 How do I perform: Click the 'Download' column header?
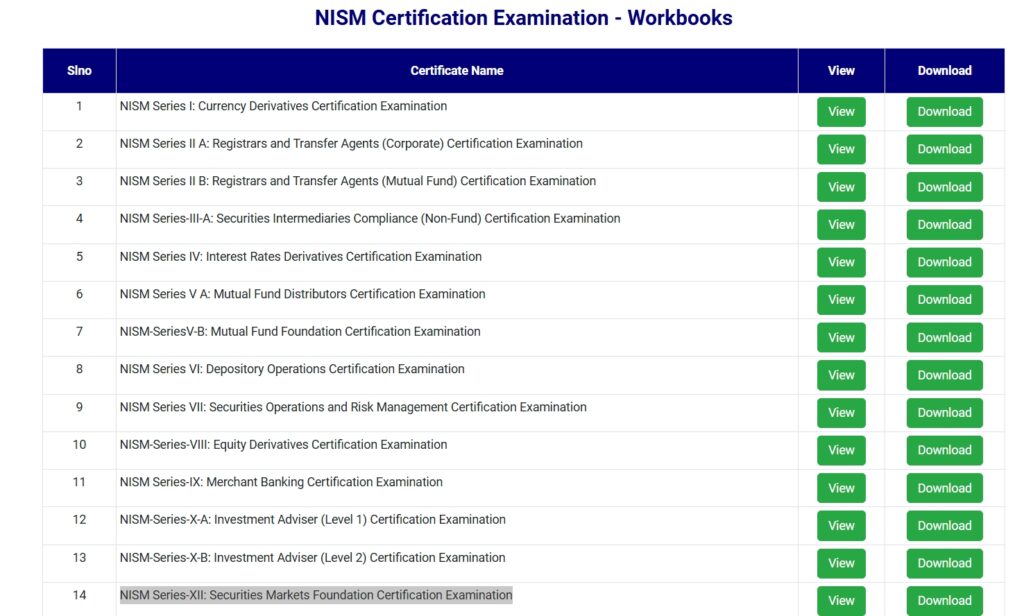pyautogui.click(x=944, y=71)
